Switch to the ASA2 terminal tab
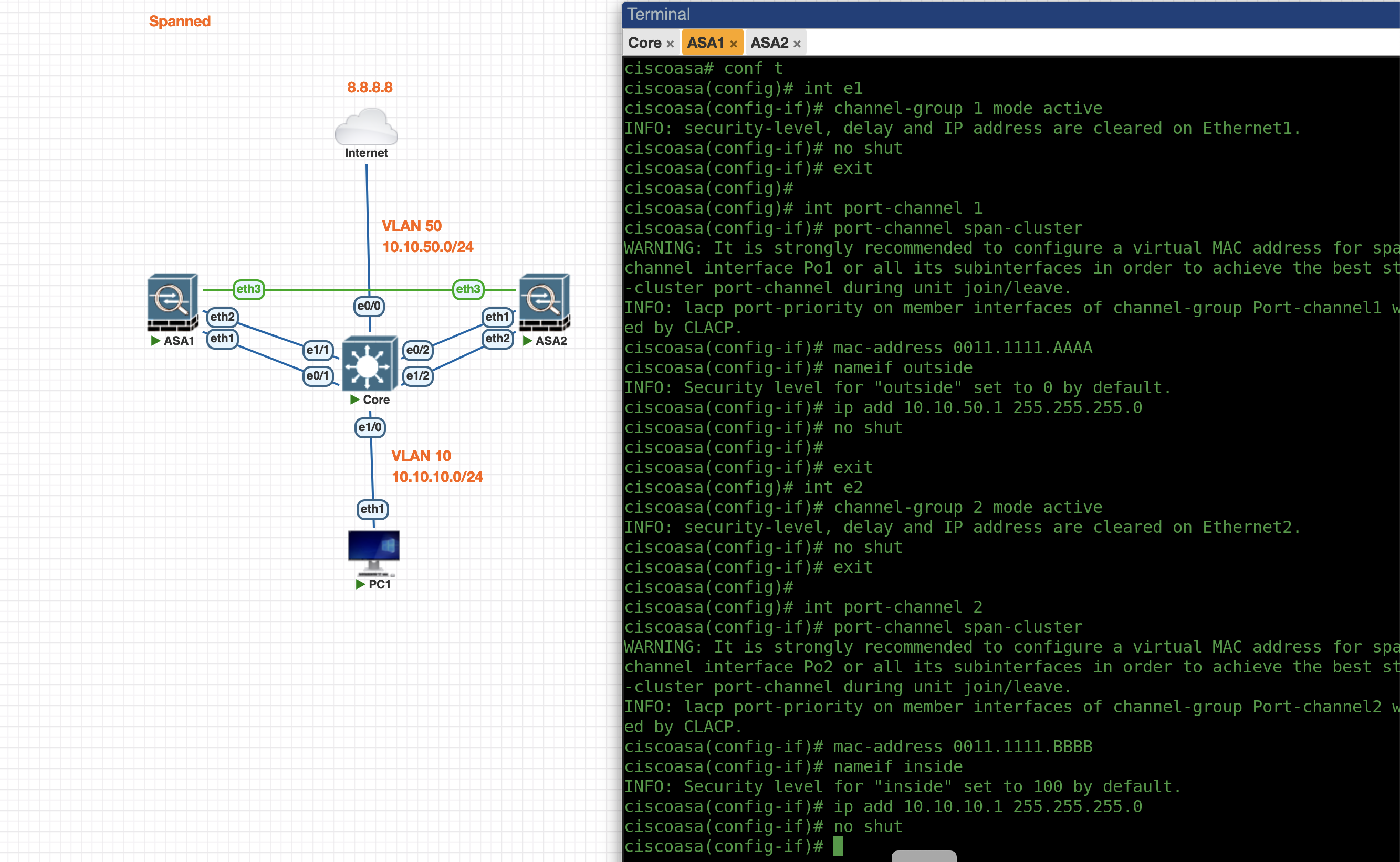This screenshot has width=1400, height=862. (x=769, y=43)
